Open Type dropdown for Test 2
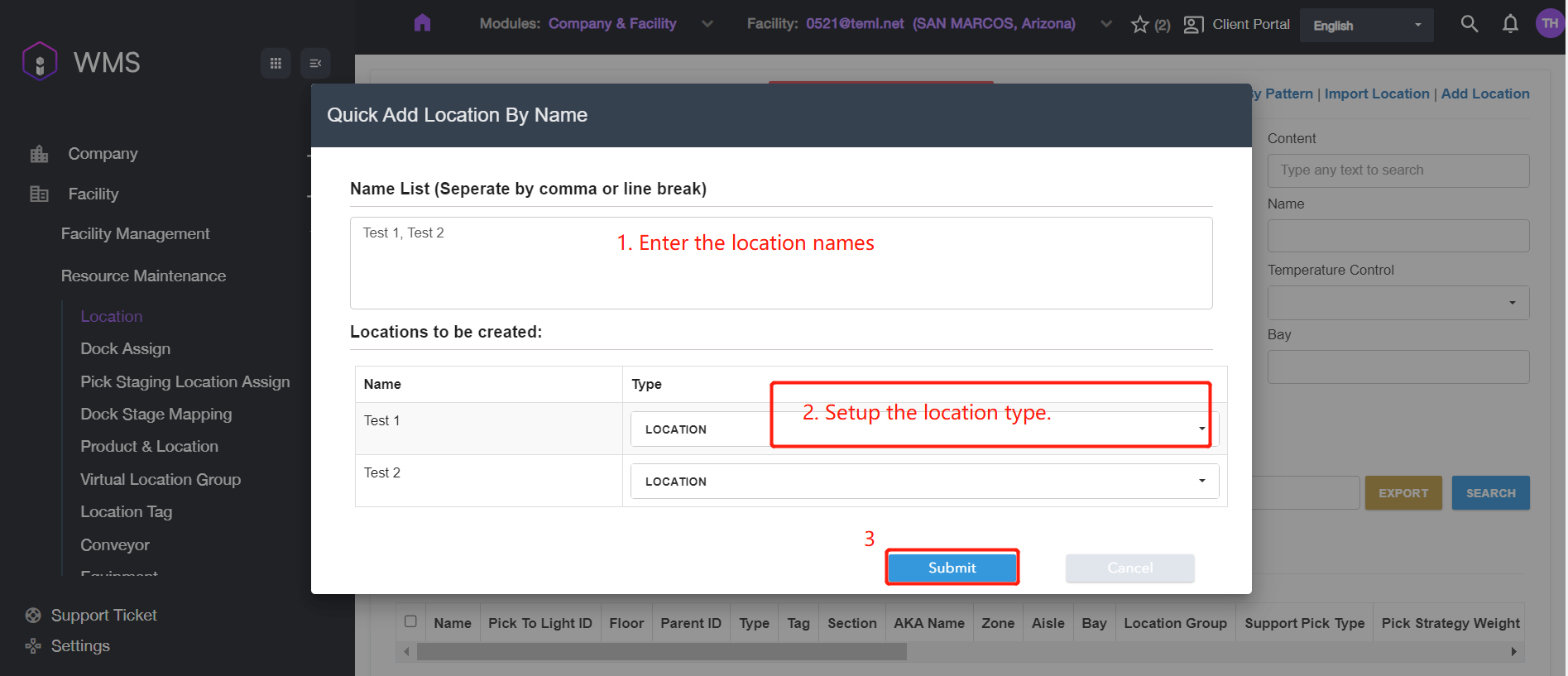 coord(924,481)
